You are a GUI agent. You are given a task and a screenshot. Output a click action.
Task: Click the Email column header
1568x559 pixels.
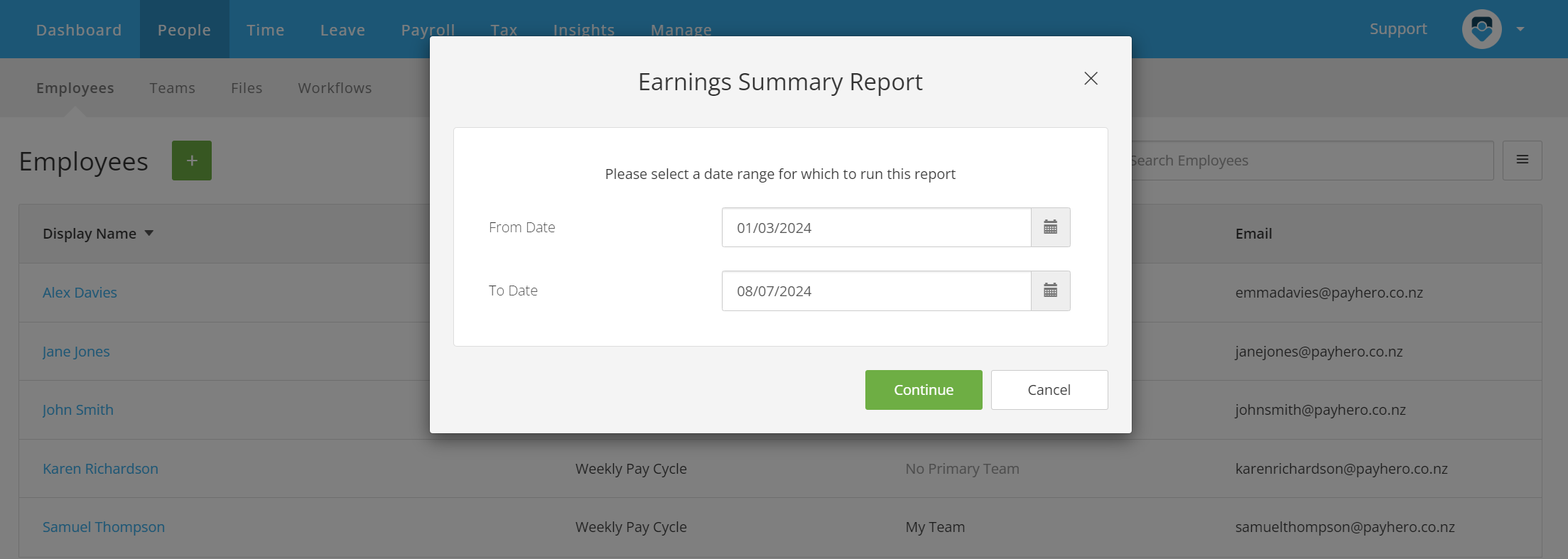[x=1253, y=234]
